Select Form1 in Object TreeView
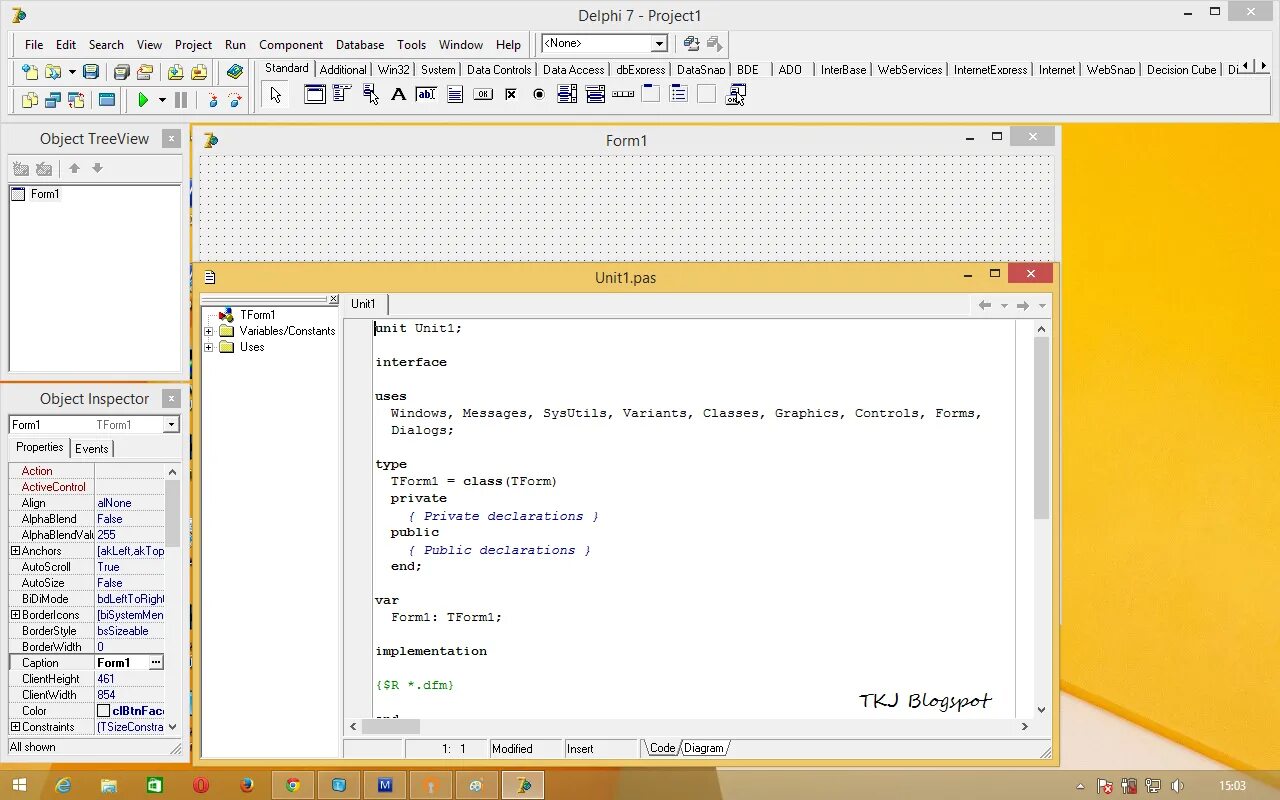1280x800 pixels. pyautogui.click(x=45, y=194)
